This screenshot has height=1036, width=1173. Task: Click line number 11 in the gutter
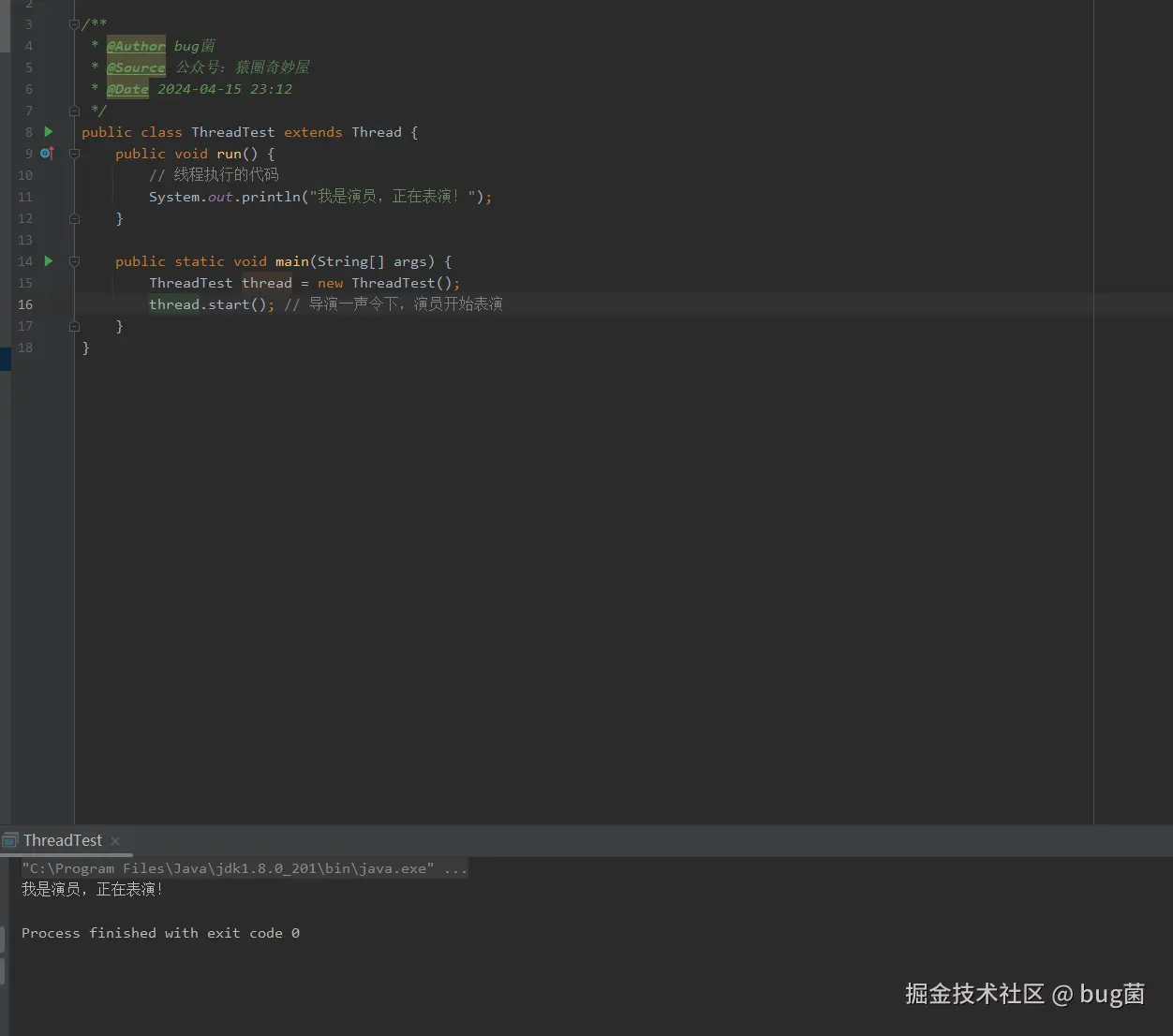25,197
